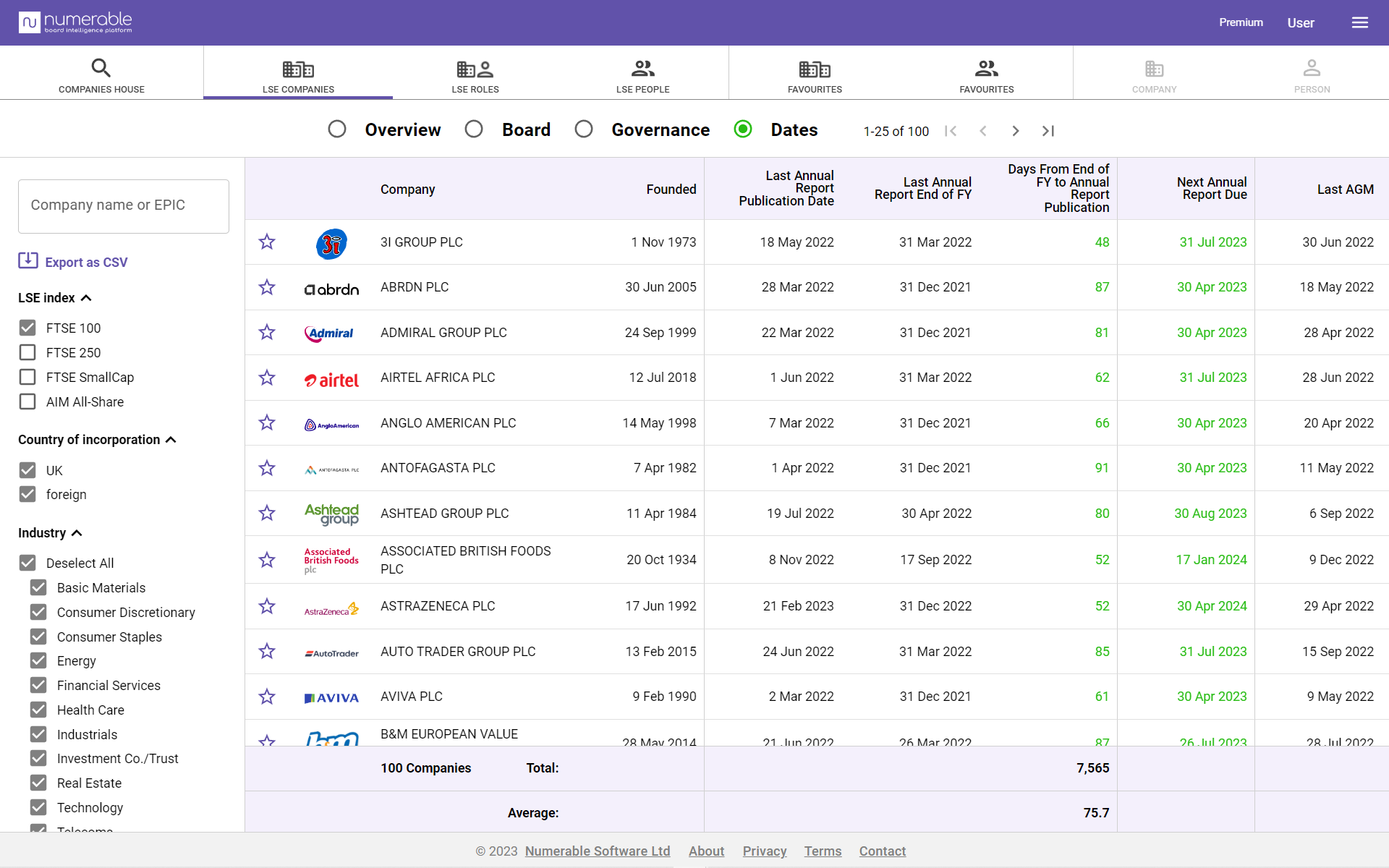The width and height of the screenshot is (1389, 868).
Task: Open the Privacy footer link
Action: 765,851
